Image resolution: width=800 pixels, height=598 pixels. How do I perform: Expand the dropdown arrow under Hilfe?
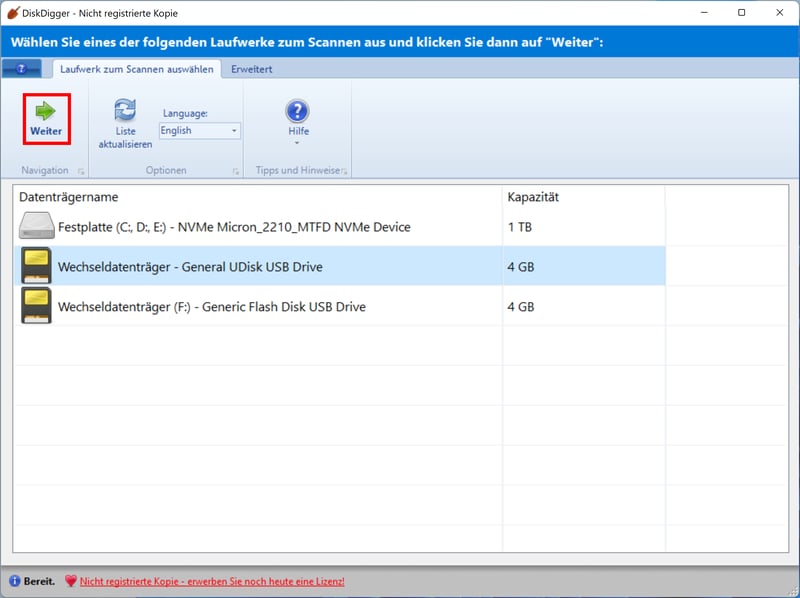click(297, 143)
